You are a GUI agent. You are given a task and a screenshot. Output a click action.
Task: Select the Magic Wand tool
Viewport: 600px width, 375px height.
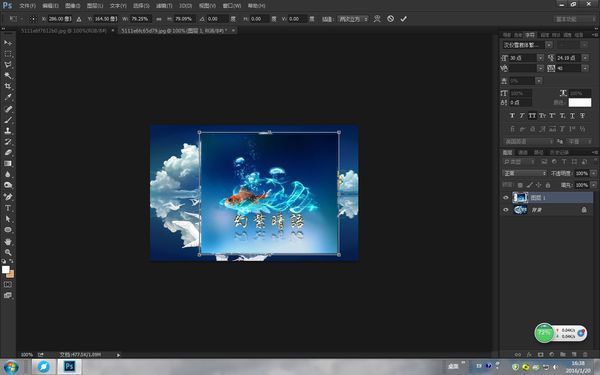coord(8,75)
